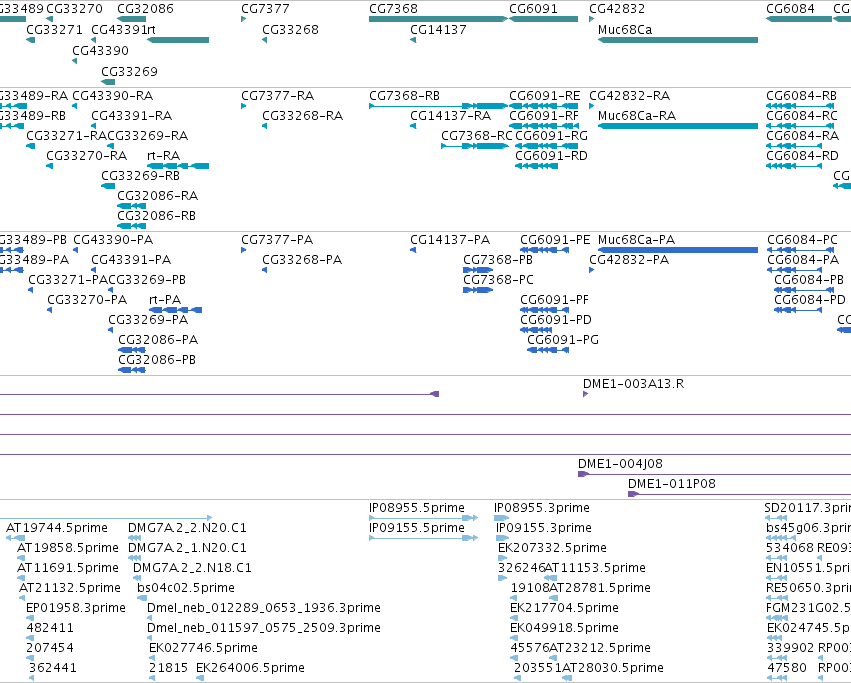Screen dimensions: 851x683
Task: Select the Muc68Ca-PA protein bar
Action: coord(678,250)
